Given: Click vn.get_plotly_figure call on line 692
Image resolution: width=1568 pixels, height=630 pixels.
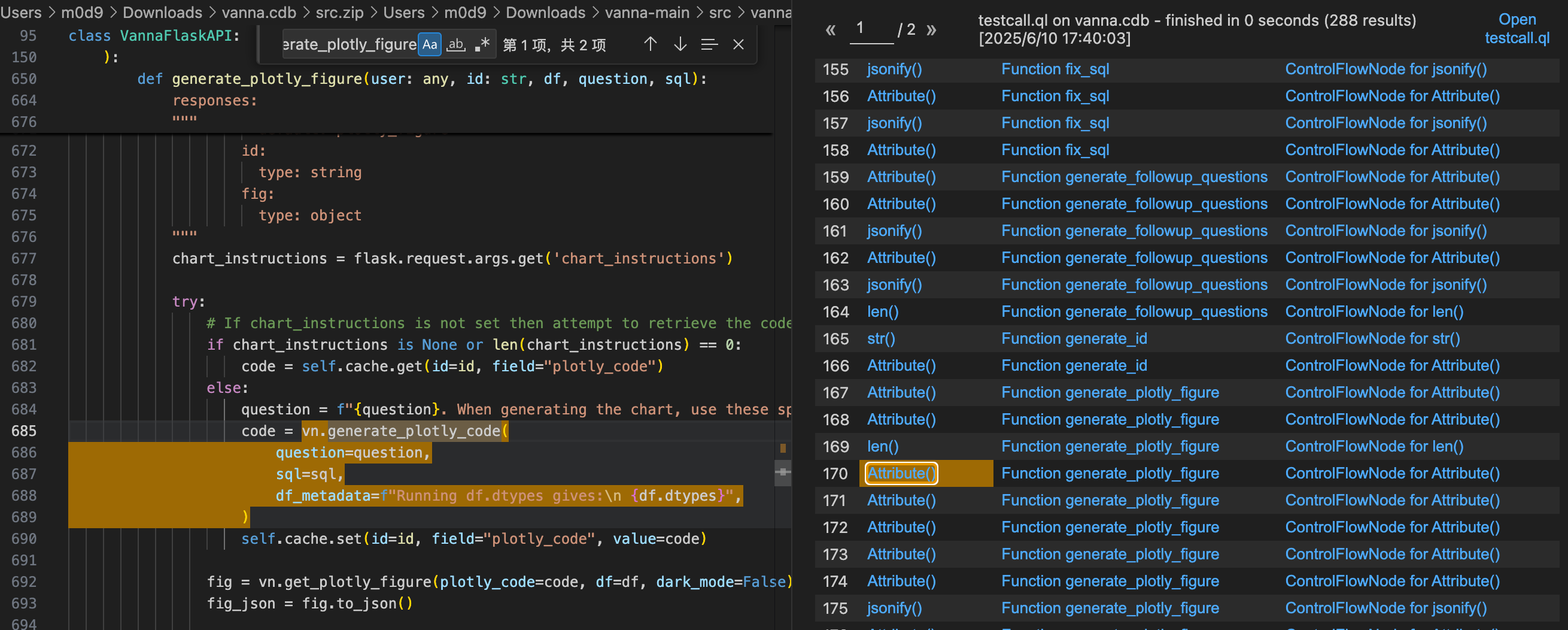Looking at the screenshot, I should point(525,582).
